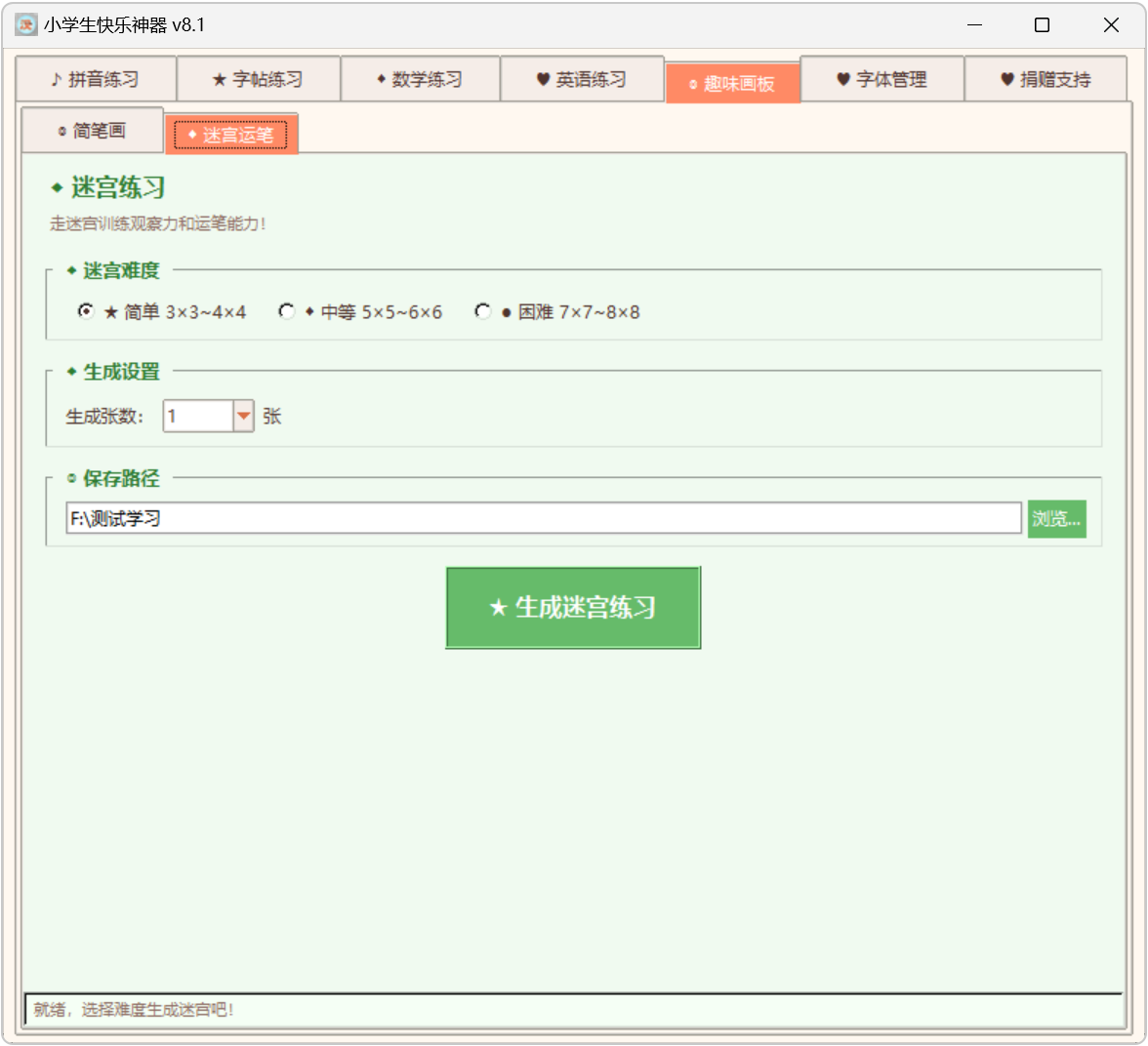The image size is (1148, 1046).
Task: Expand the 生成张数 dropdown arrow
Action: (244, 416)
